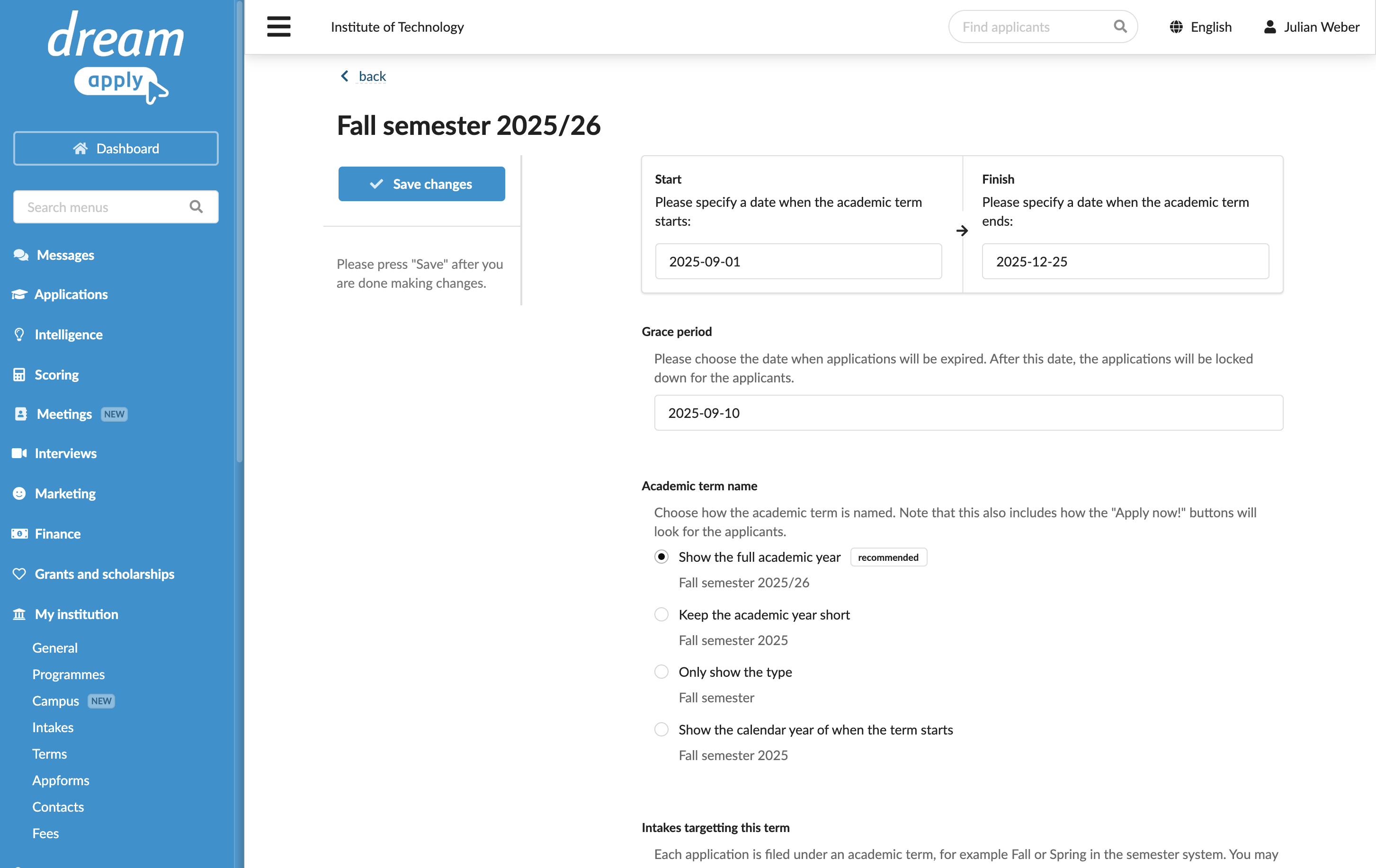Click the Finance banknote icon
The width and height of the screenshot is (1376, 868).
click(19, 533)
